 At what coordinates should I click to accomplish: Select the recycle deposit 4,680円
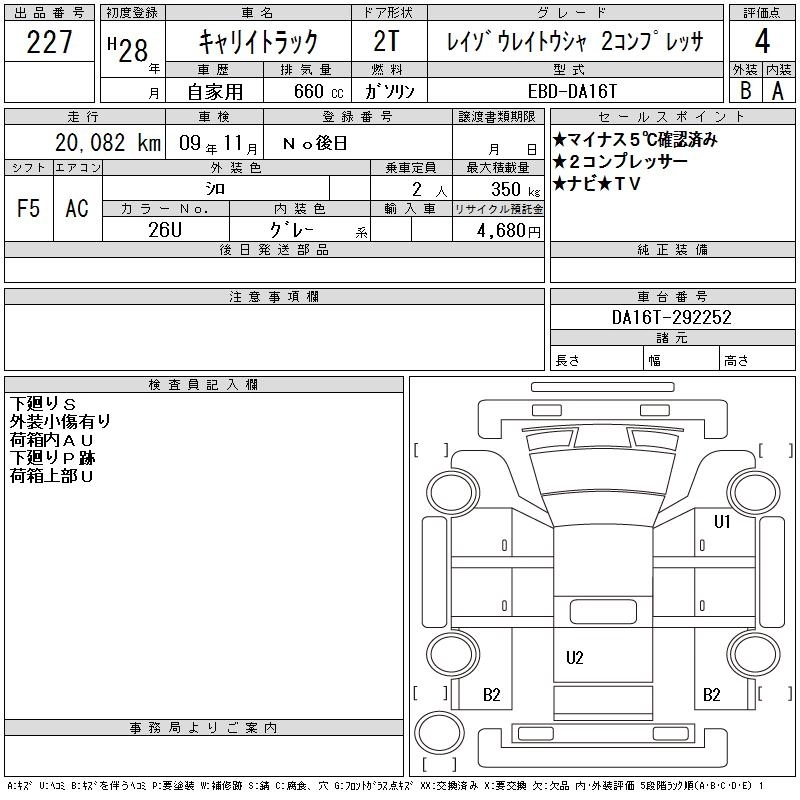509,231
